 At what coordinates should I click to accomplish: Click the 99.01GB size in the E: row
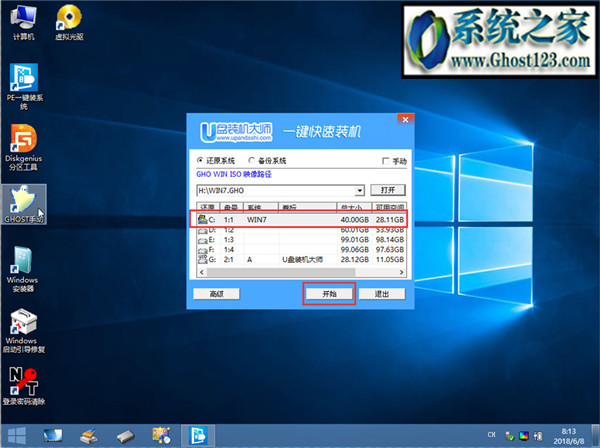tap(354, 239)
